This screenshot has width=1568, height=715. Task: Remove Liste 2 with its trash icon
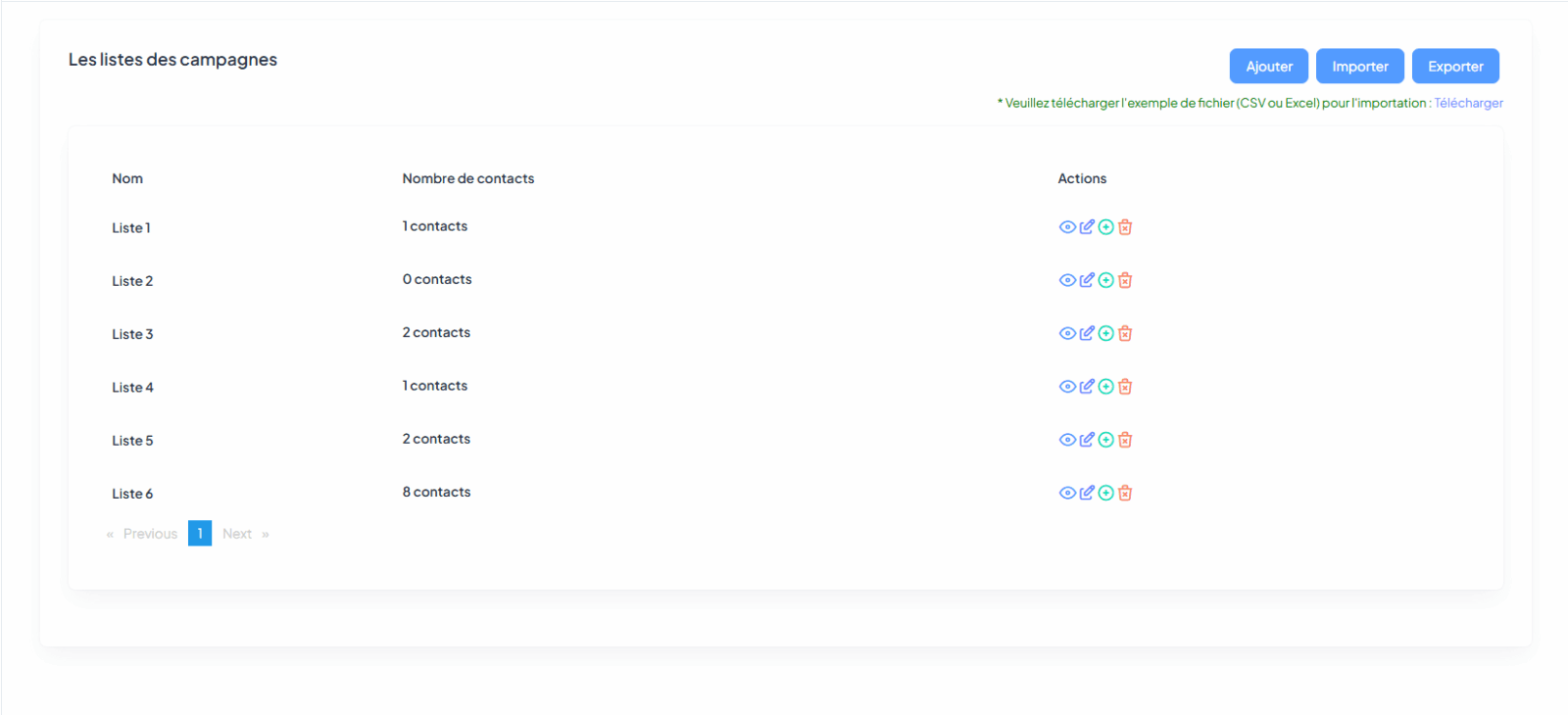1125,280
